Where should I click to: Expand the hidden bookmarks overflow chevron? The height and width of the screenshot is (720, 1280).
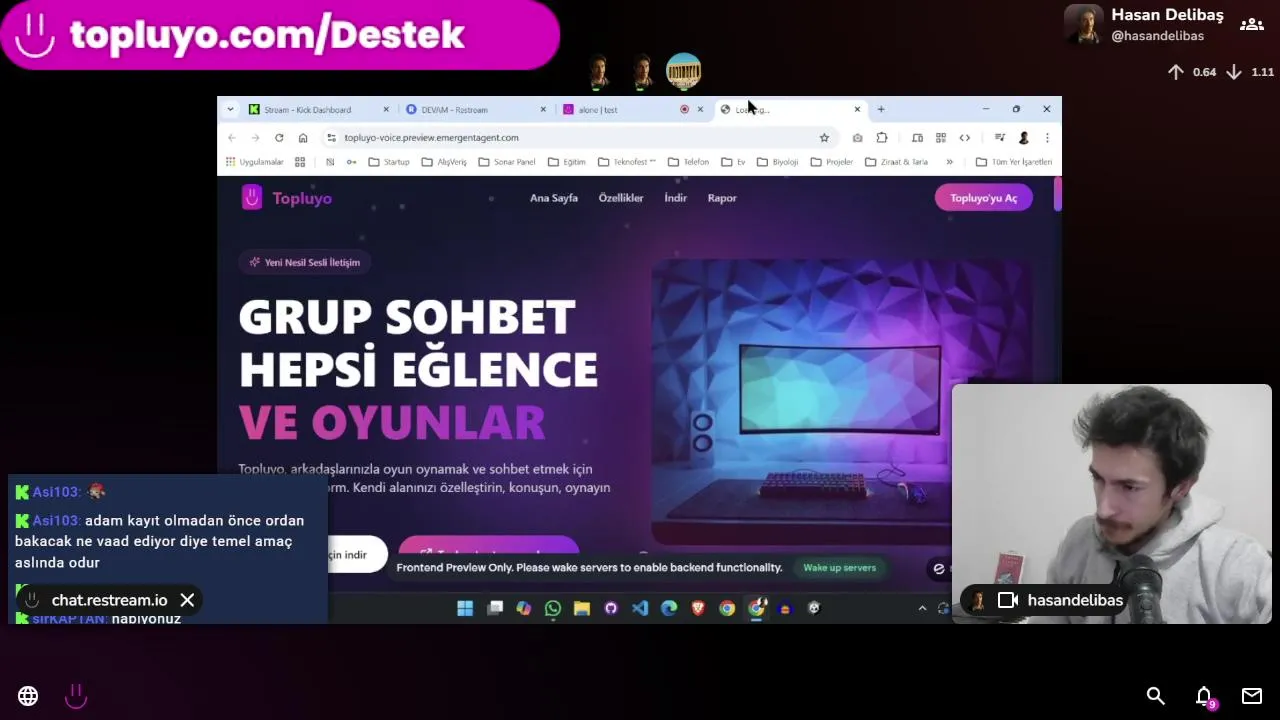(x=949, y=162)
